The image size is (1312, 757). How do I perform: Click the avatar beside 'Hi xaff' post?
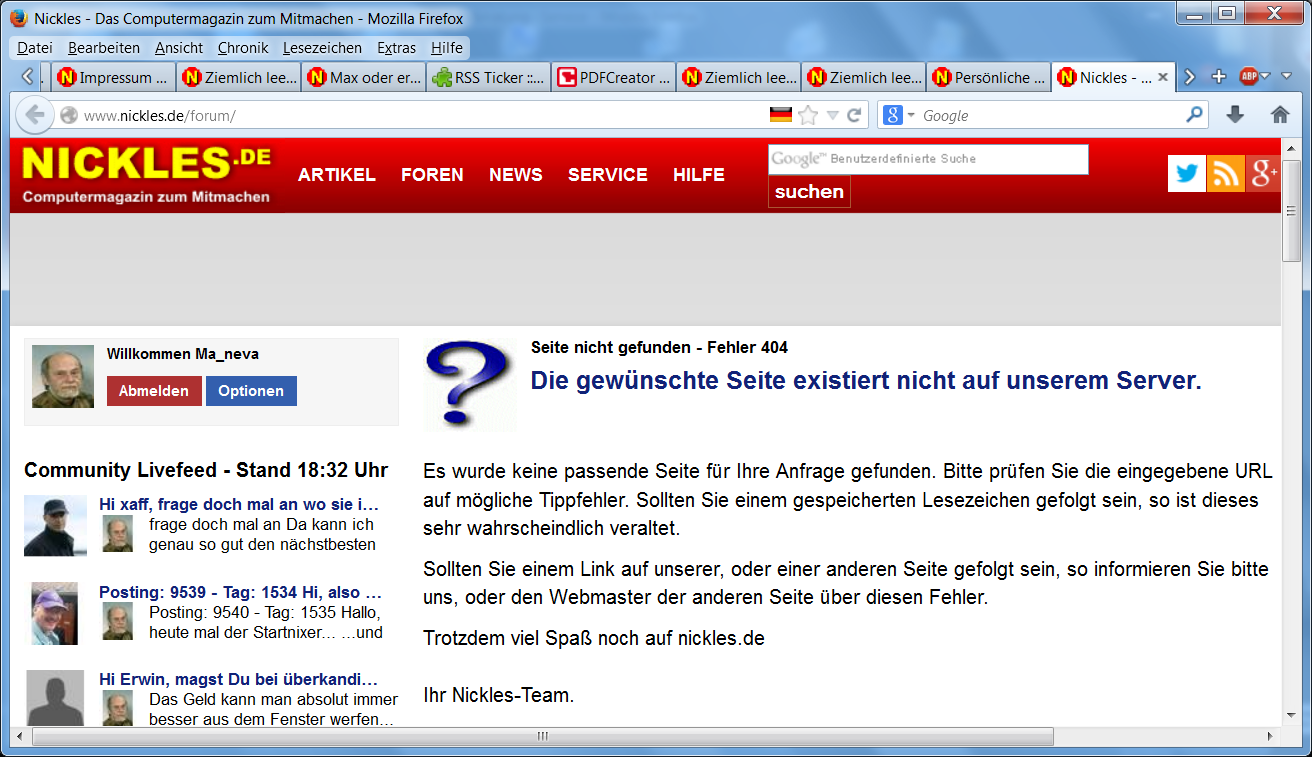point(55,526)
